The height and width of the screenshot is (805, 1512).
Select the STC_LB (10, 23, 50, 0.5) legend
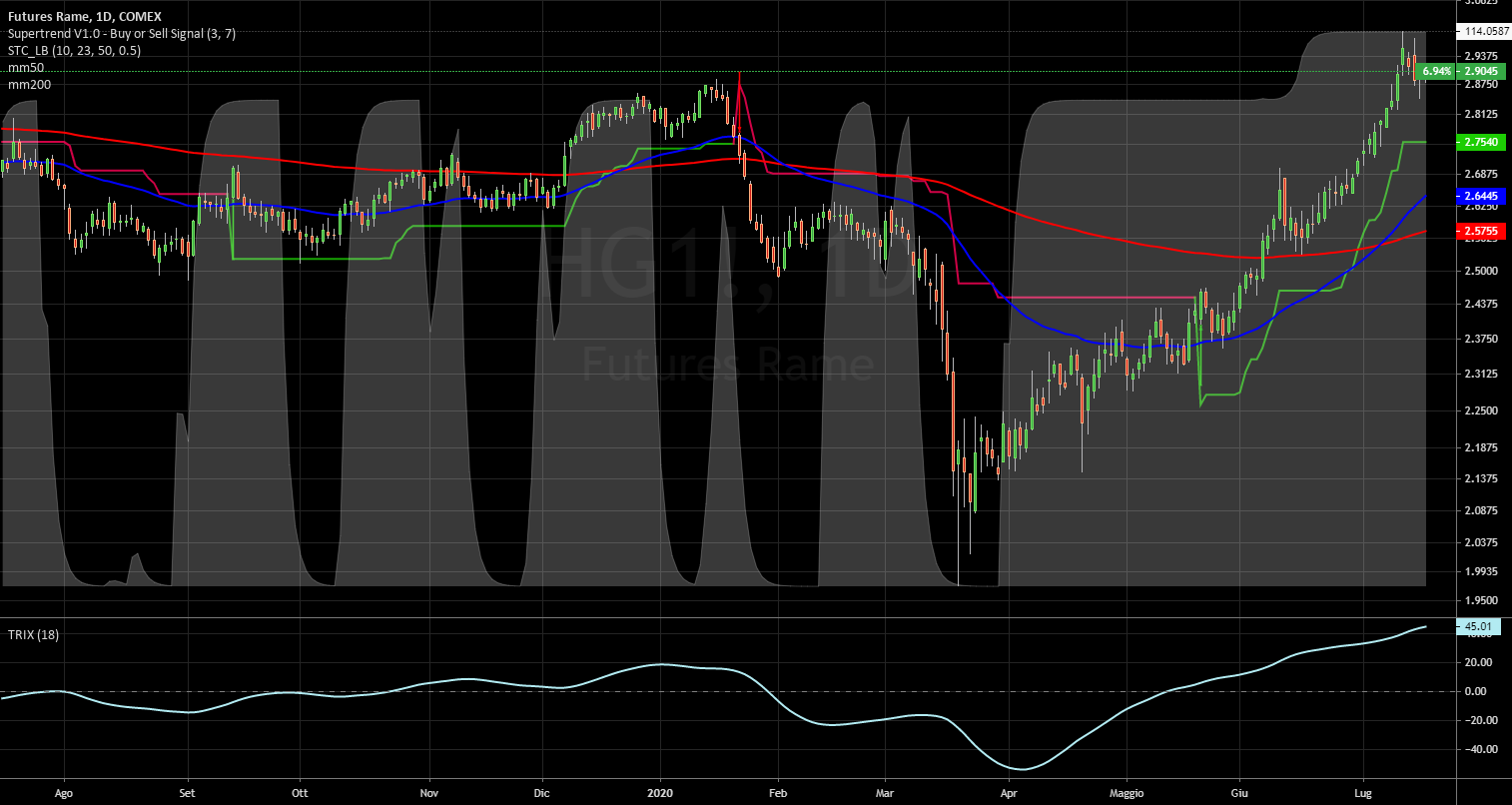(74, 51)
